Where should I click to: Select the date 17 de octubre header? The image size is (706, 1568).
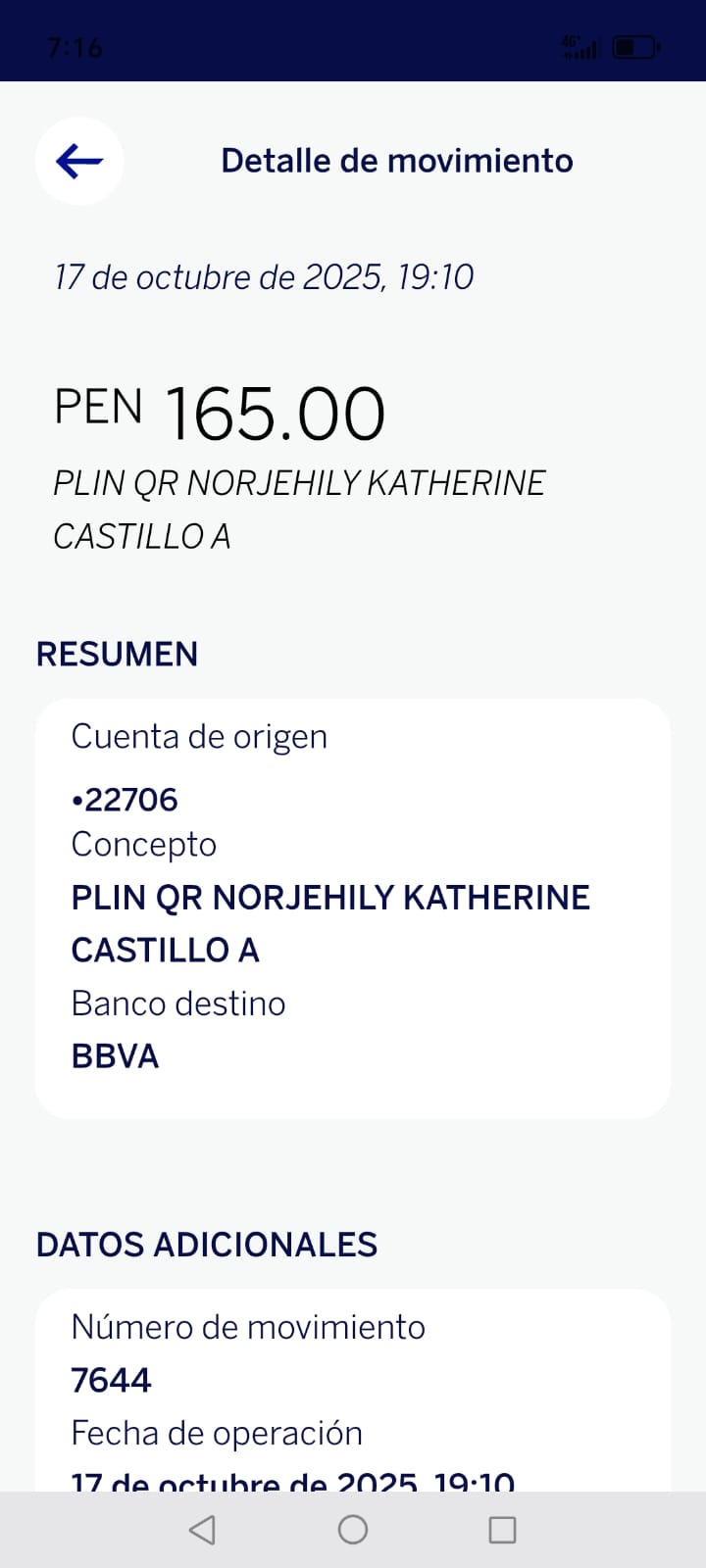(264, 277)
